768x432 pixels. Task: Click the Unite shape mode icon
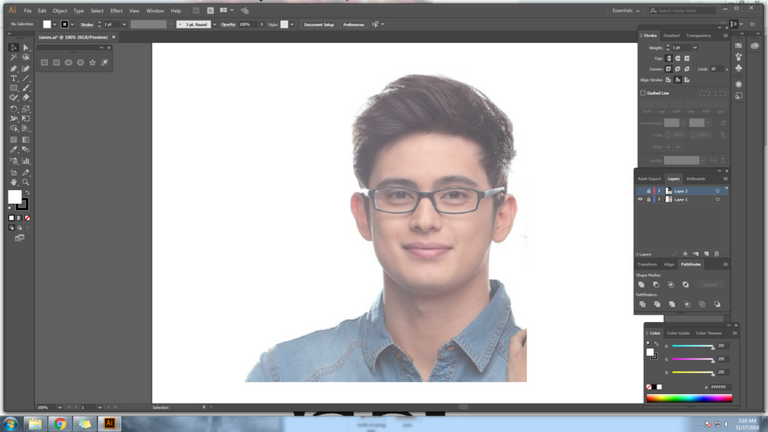click(642, 285)
